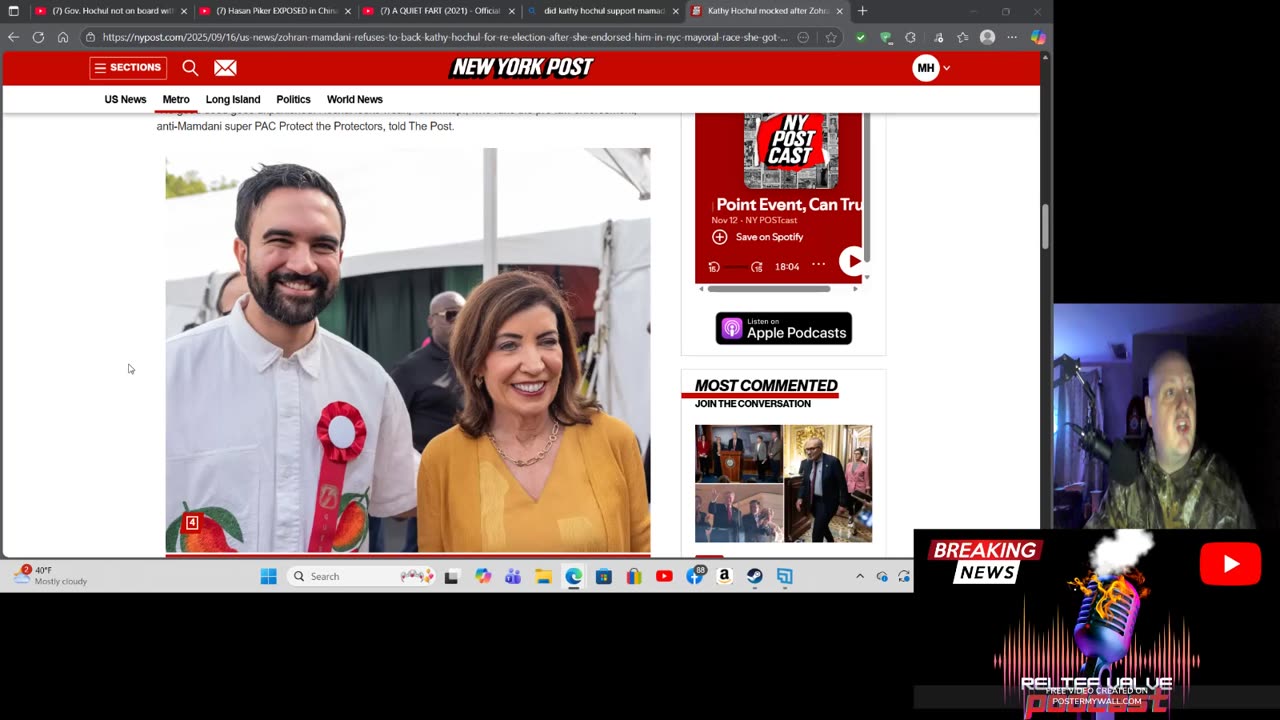This screenshot has width=1280, height=720.
Task: Open weather widget showing 40°F
Action: click(50, 575)
